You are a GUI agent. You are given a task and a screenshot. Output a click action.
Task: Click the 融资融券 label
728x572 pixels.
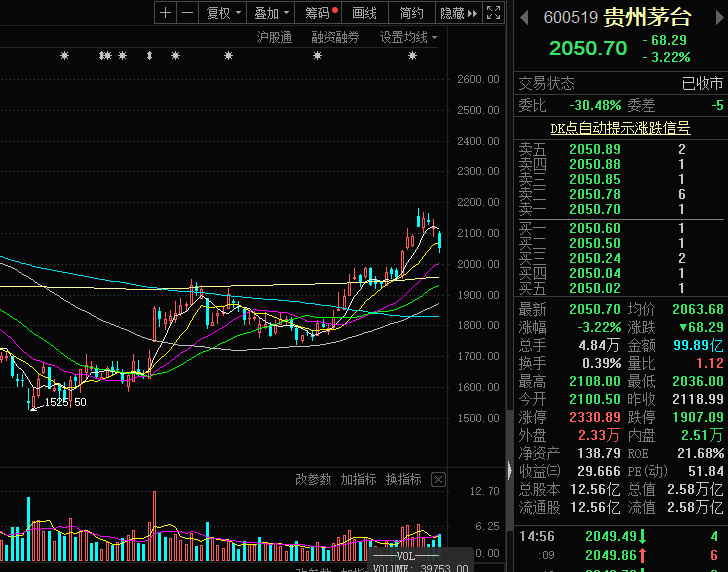(335, 38)
